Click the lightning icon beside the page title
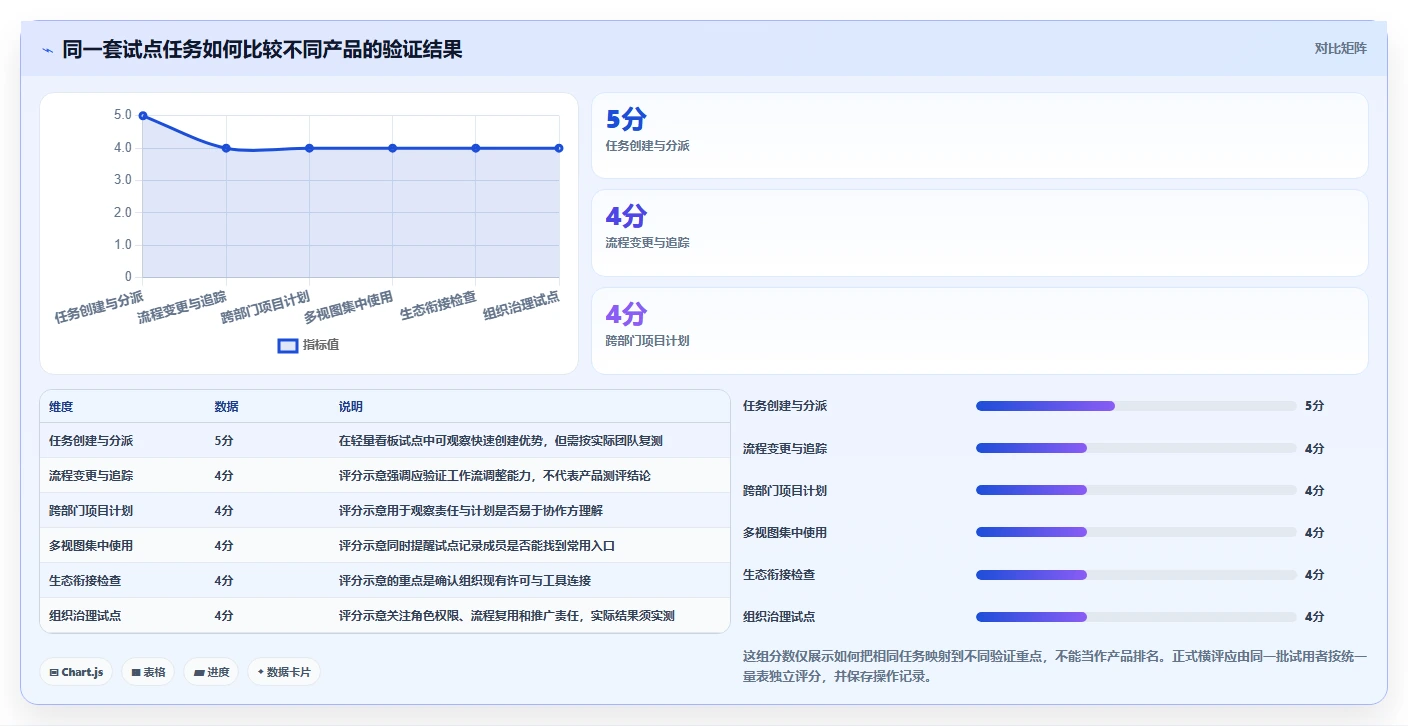 tap(47, 50)
